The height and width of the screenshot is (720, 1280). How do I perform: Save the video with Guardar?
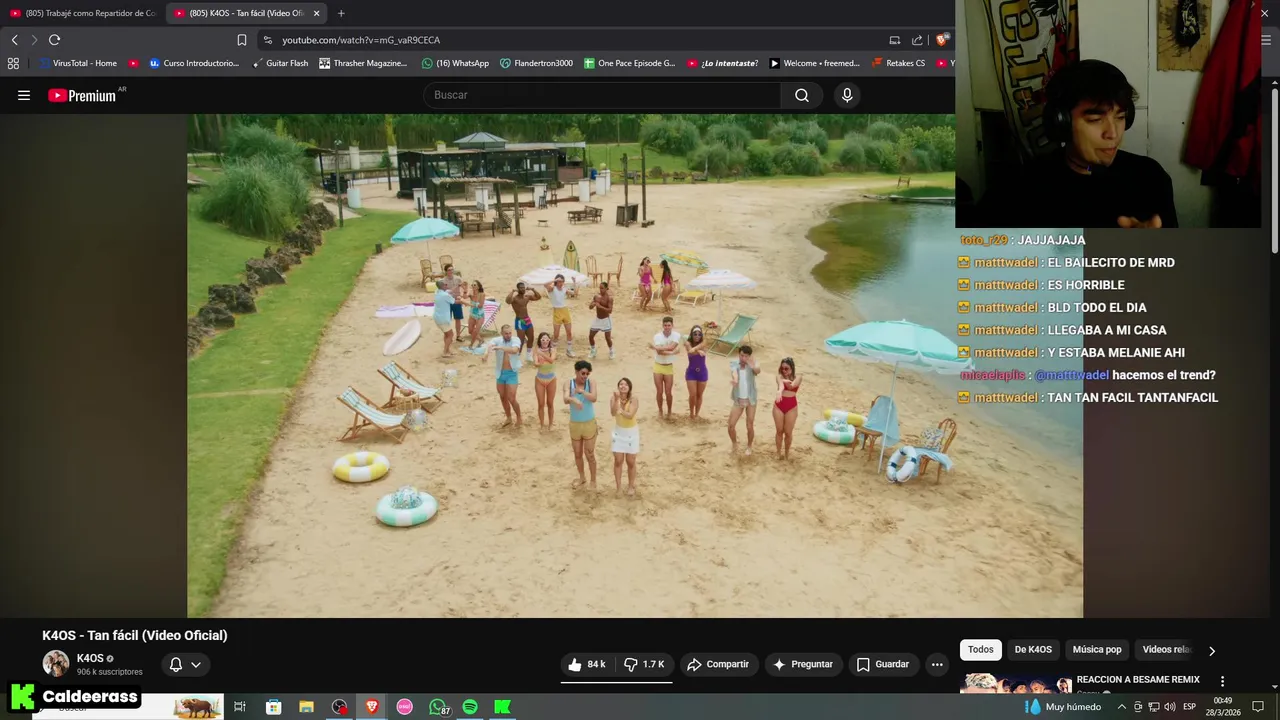coord(884,664)
